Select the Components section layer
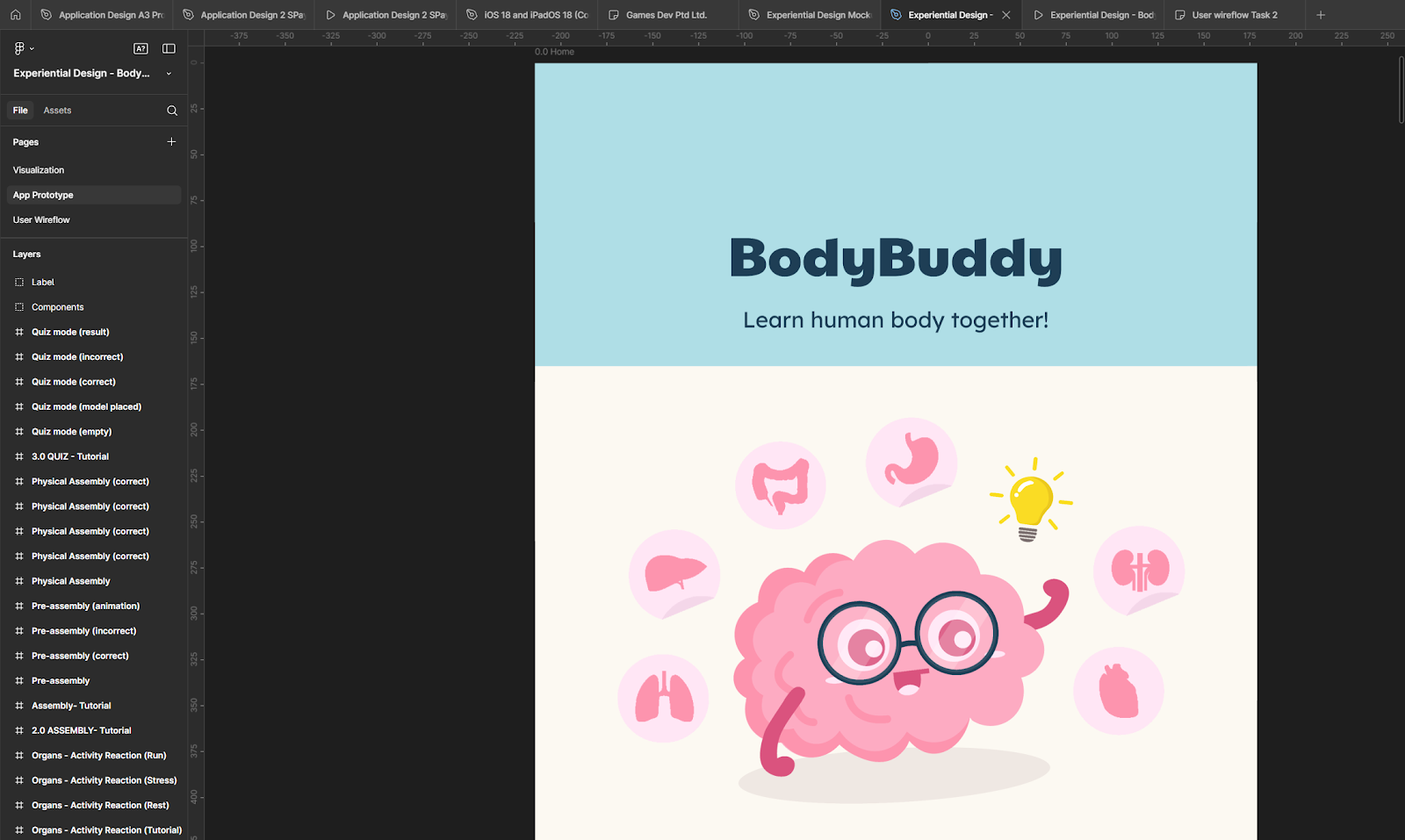The height and width of the screenshot is (840, 1405). (58, 307)
